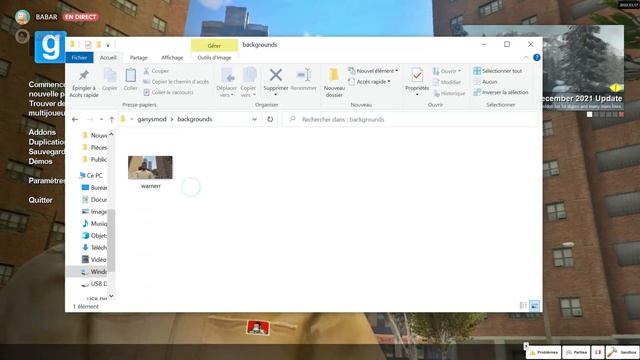Open Addons in Garry's Mod menu
The height and width of the screenshot is (360, 640).
(42, 132)
